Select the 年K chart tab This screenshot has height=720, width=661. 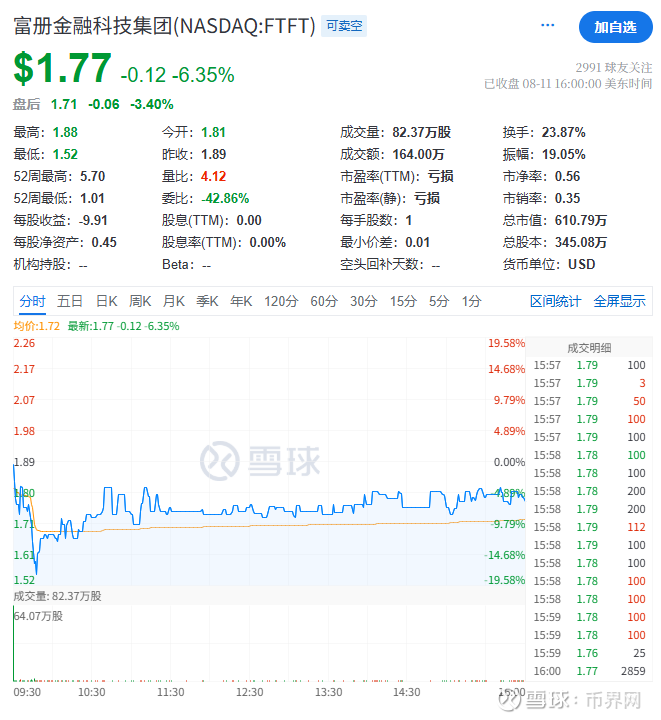tap(241, 301)
